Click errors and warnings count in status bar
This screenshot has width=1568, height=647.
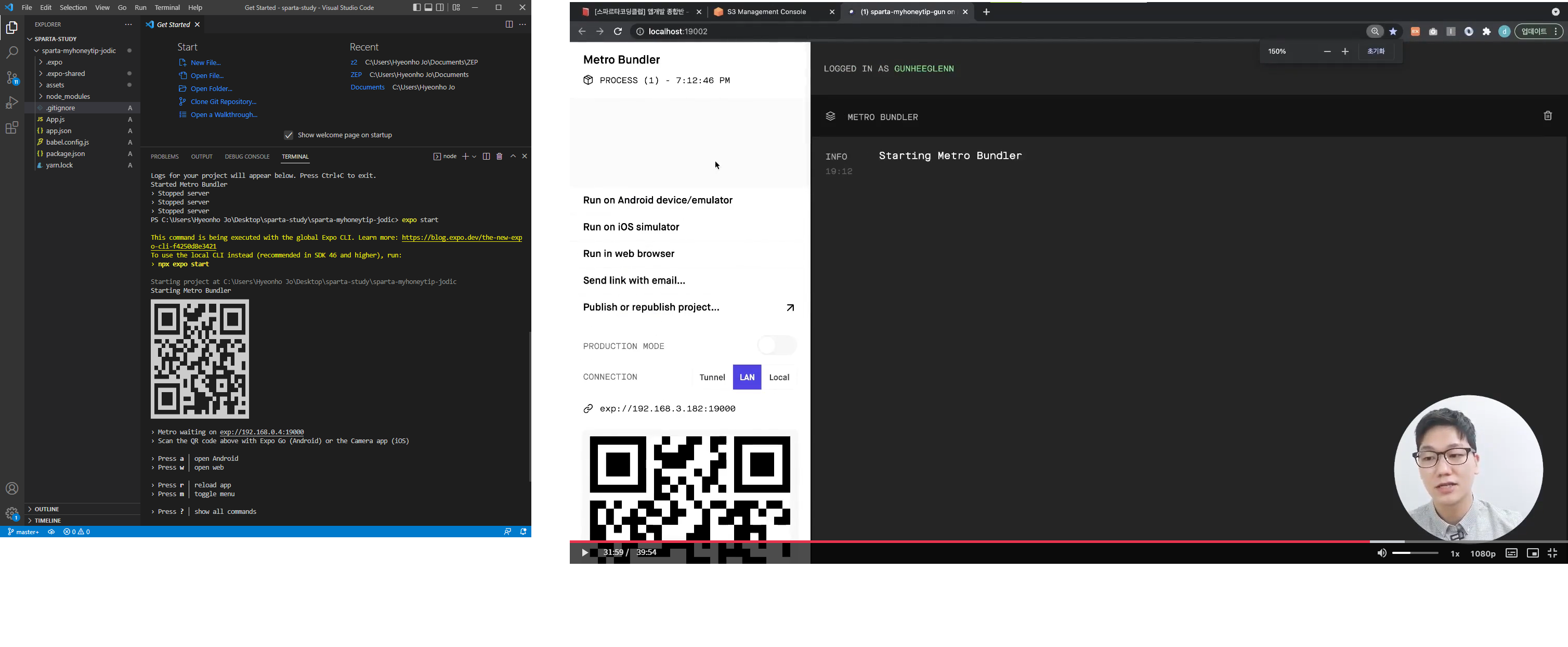click(77, 532)
